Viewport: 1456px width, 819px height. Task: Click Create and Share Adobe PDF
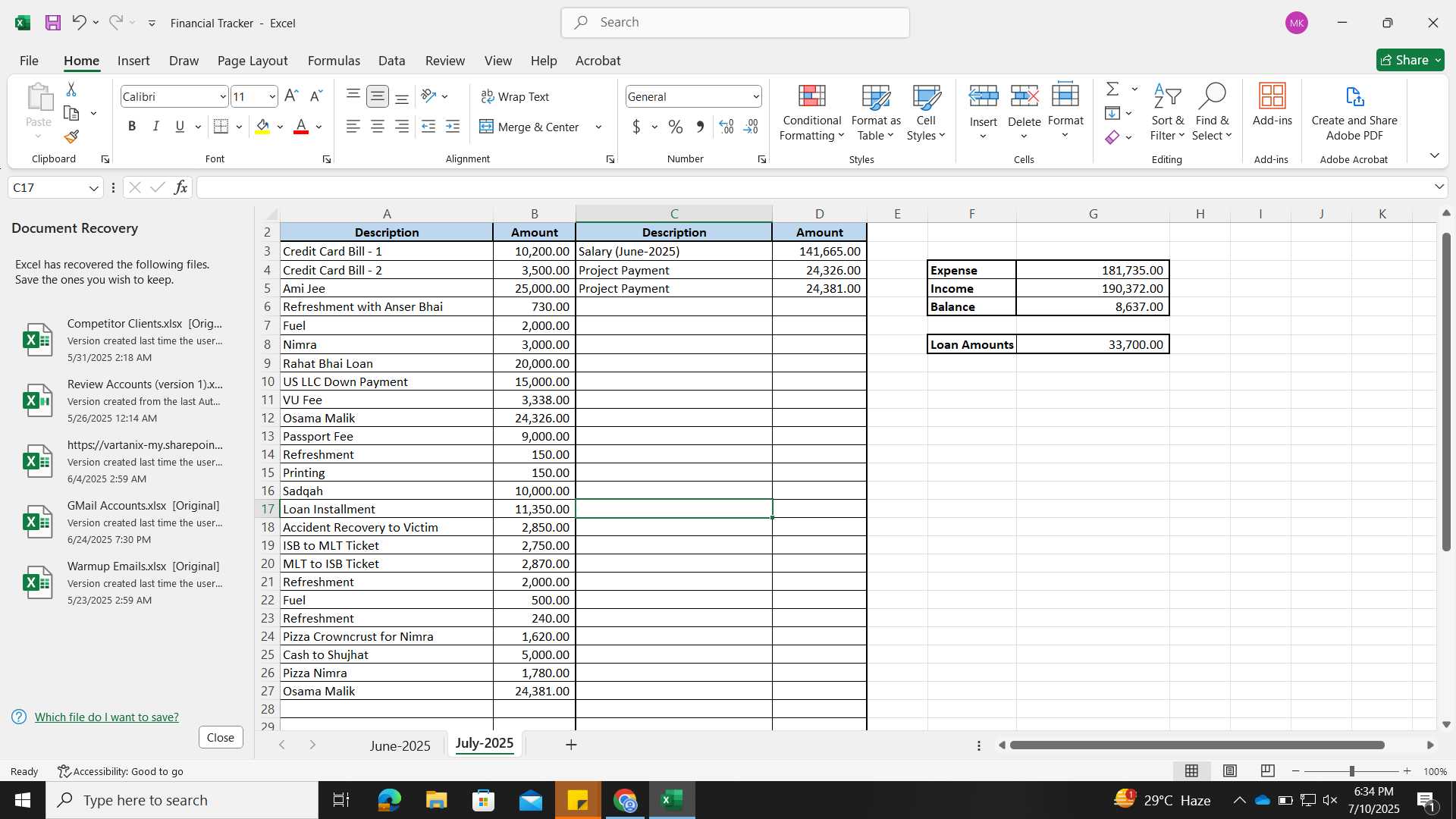[1354, 112]
